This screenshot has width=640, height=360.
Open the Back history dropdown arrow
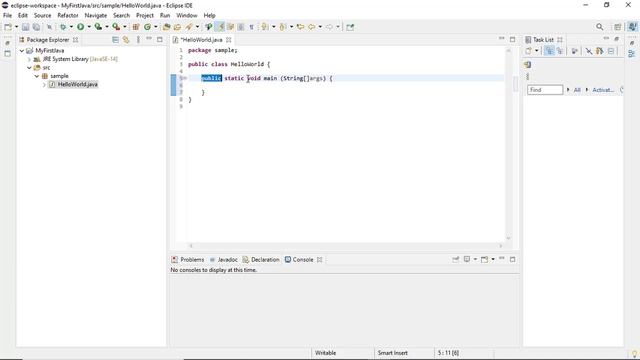pyautogui.click(x=320, y=27)
